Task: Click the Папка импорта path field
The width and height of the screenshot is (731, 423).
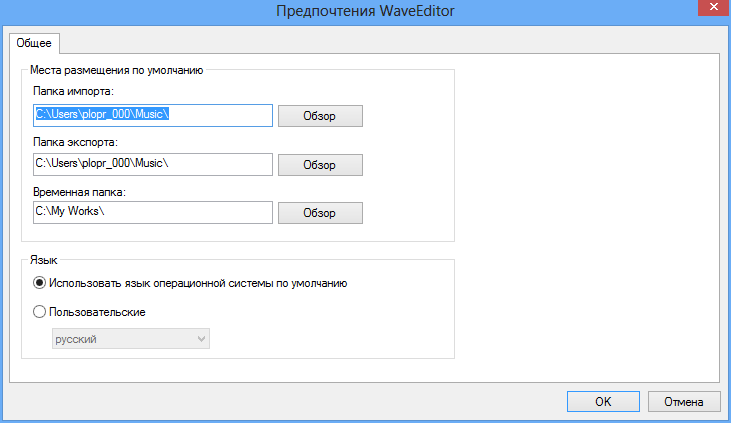Action: (x=153, y=115)
